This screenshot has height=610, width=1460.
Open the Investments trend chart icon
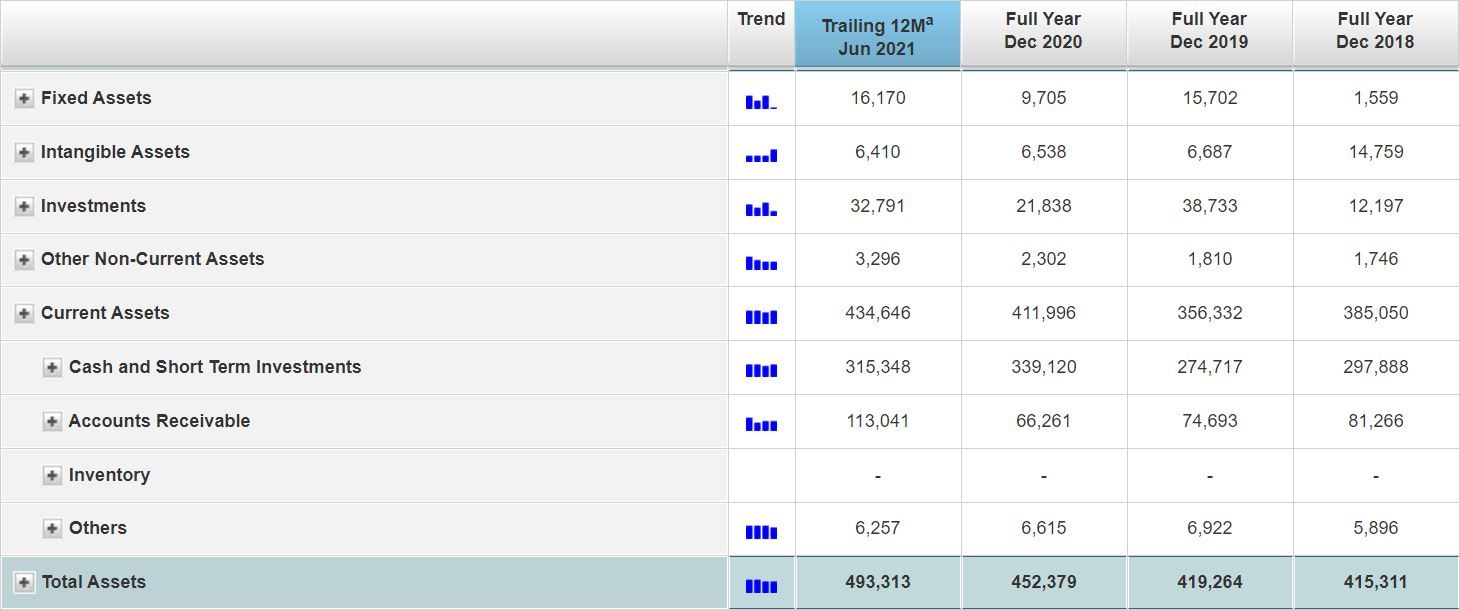[761, 210]
